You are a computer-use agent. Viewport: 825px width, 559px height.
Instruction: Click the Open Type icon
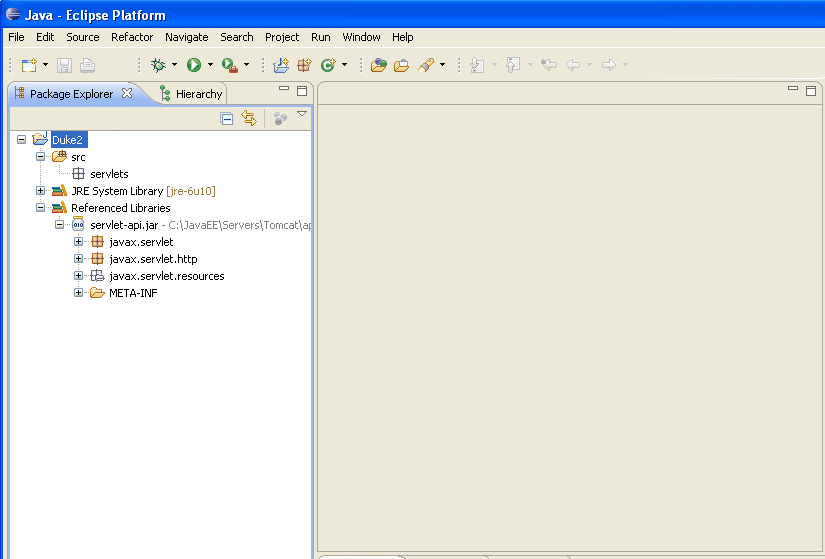tap(379, 65)
